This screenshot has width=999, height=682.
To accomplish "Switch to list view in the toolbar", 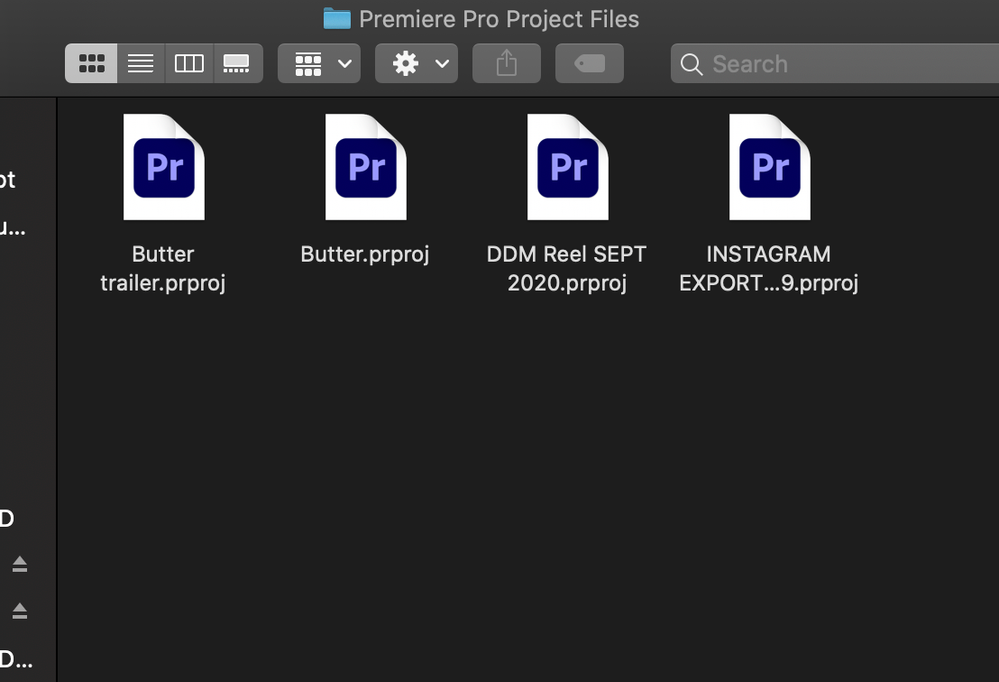I will [x=140, y=63].
